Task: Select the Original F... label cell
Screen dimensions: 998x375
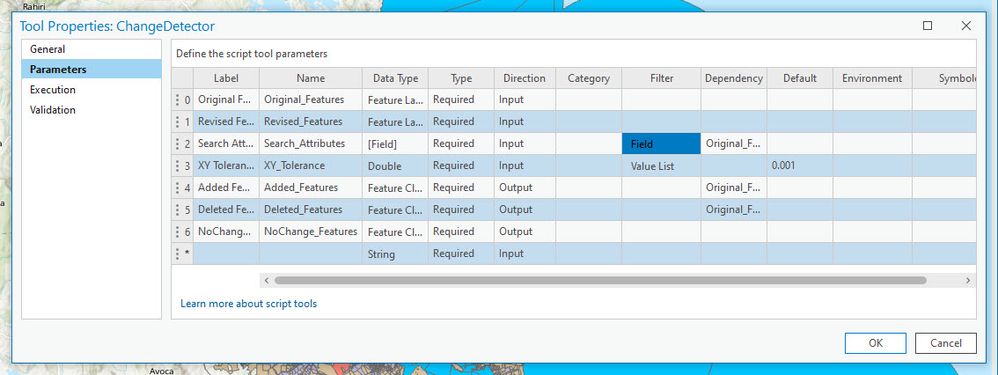Action: [226, 100]
